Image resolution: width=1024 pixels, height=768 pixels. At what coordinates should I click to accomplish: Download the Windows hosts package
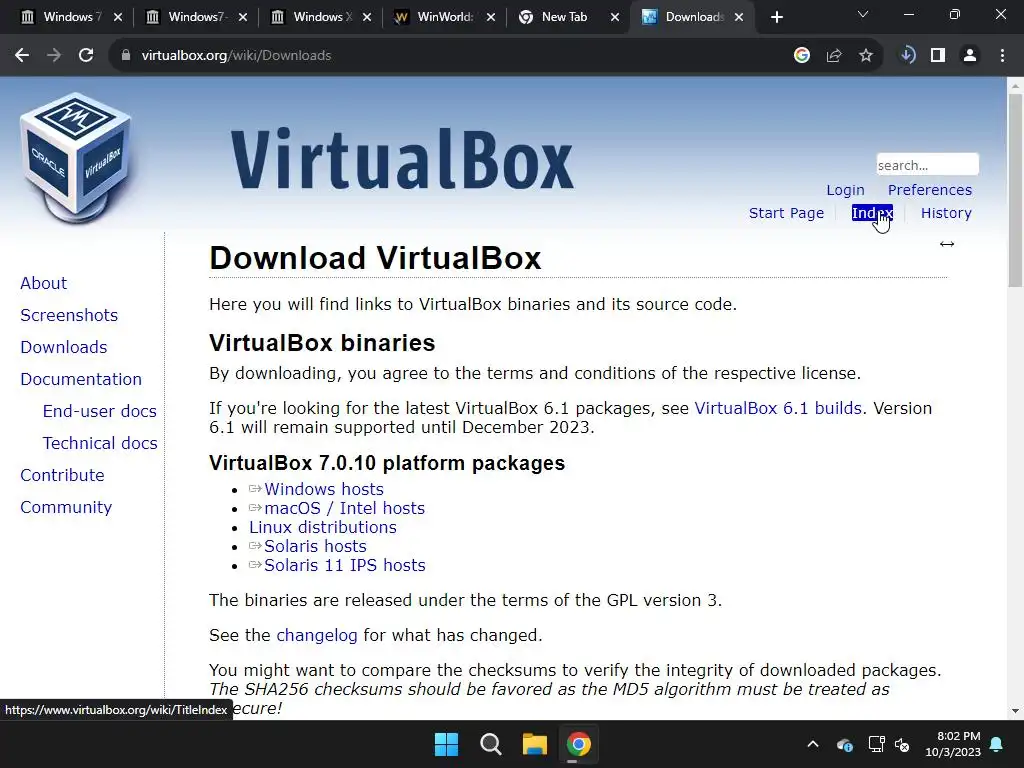tap(324, 489)
